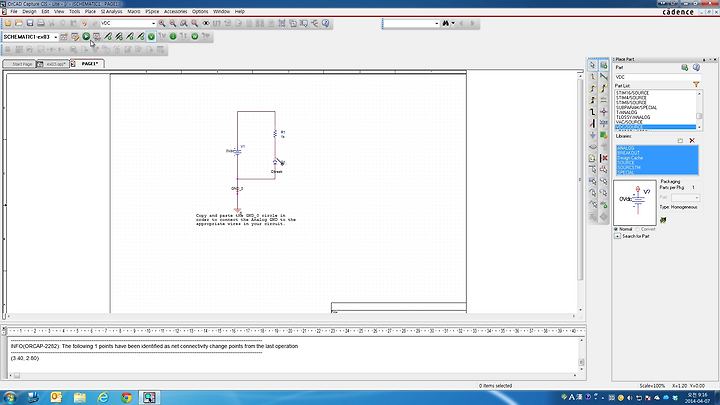Select the Design Cache library

(630, 158)
